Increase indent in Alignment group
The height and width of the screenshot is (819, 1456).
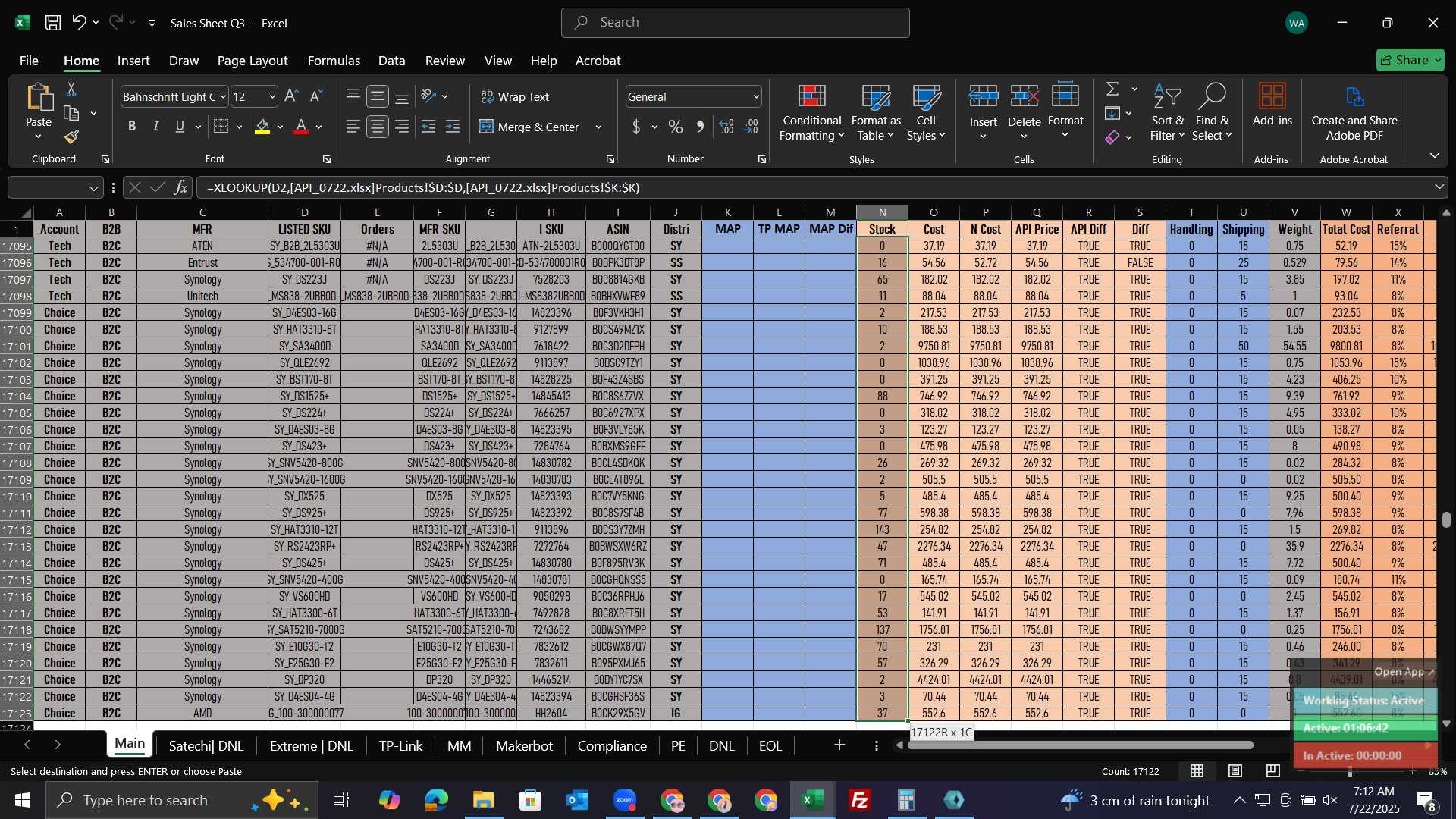coord(453,127)
